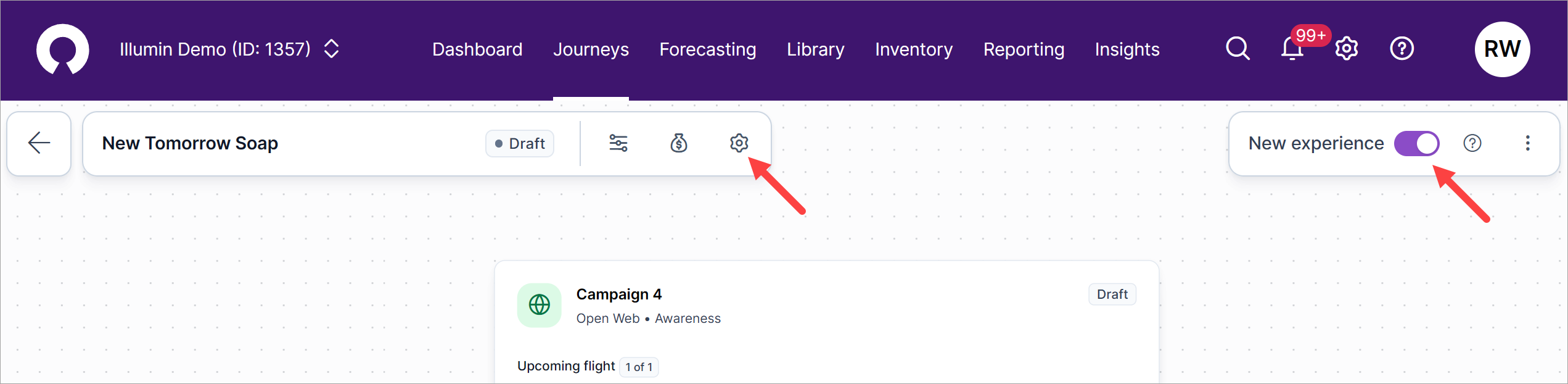Open journey settings gear icon
Screen dimensions: 1568x384
[739, 143]
